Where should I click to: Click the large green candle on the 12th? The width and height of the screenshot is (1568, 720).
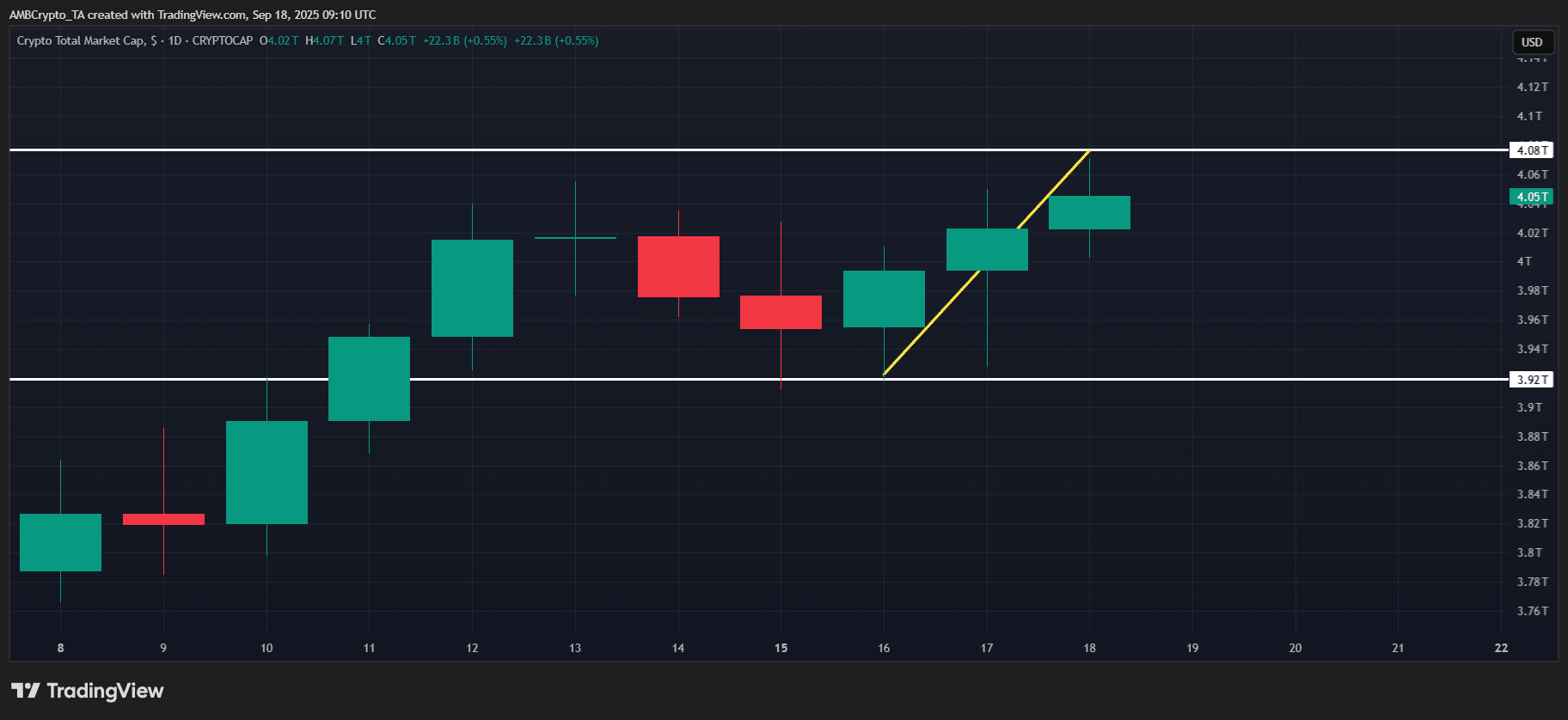tap(472, 288)
